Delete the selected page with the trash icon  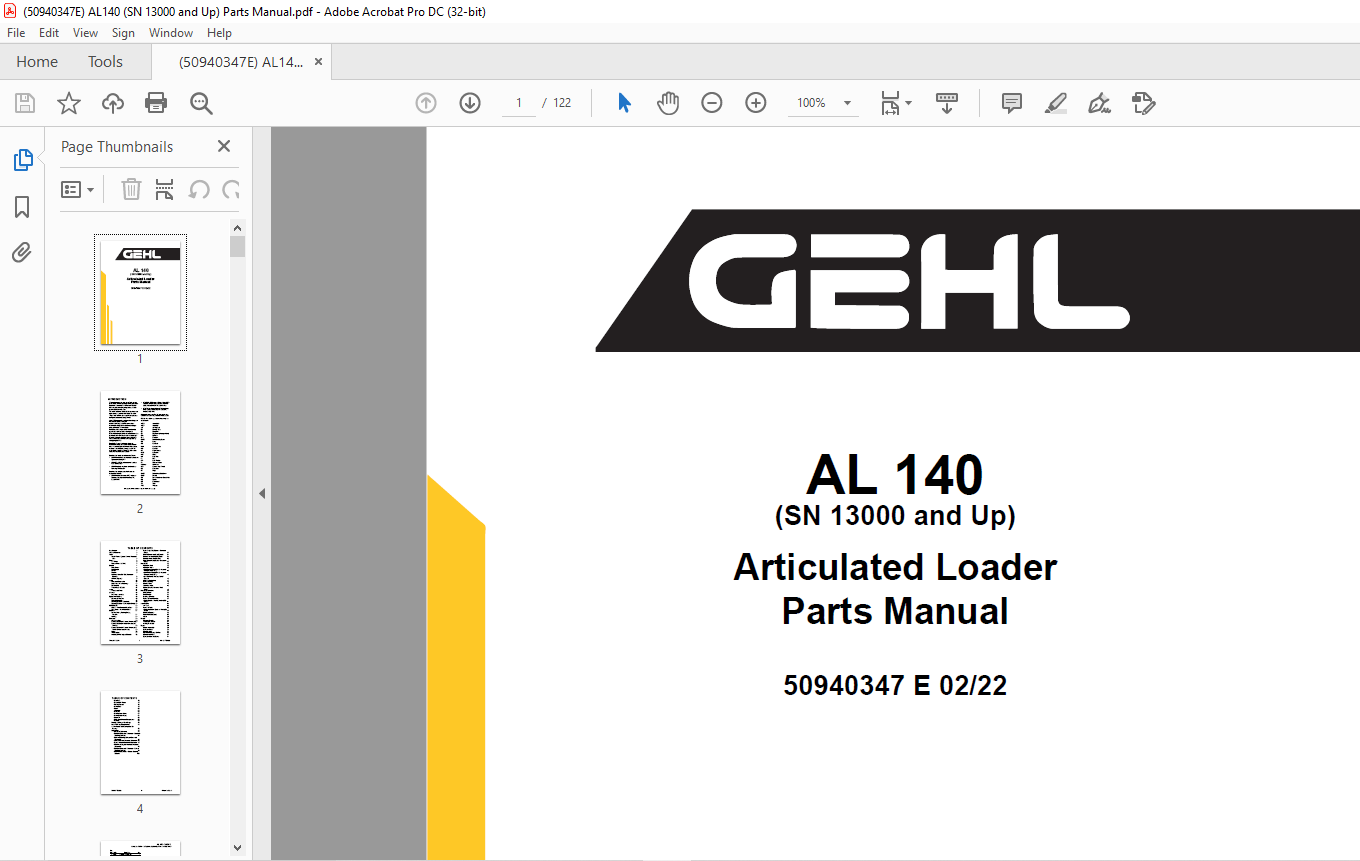(x=131, y=189)
